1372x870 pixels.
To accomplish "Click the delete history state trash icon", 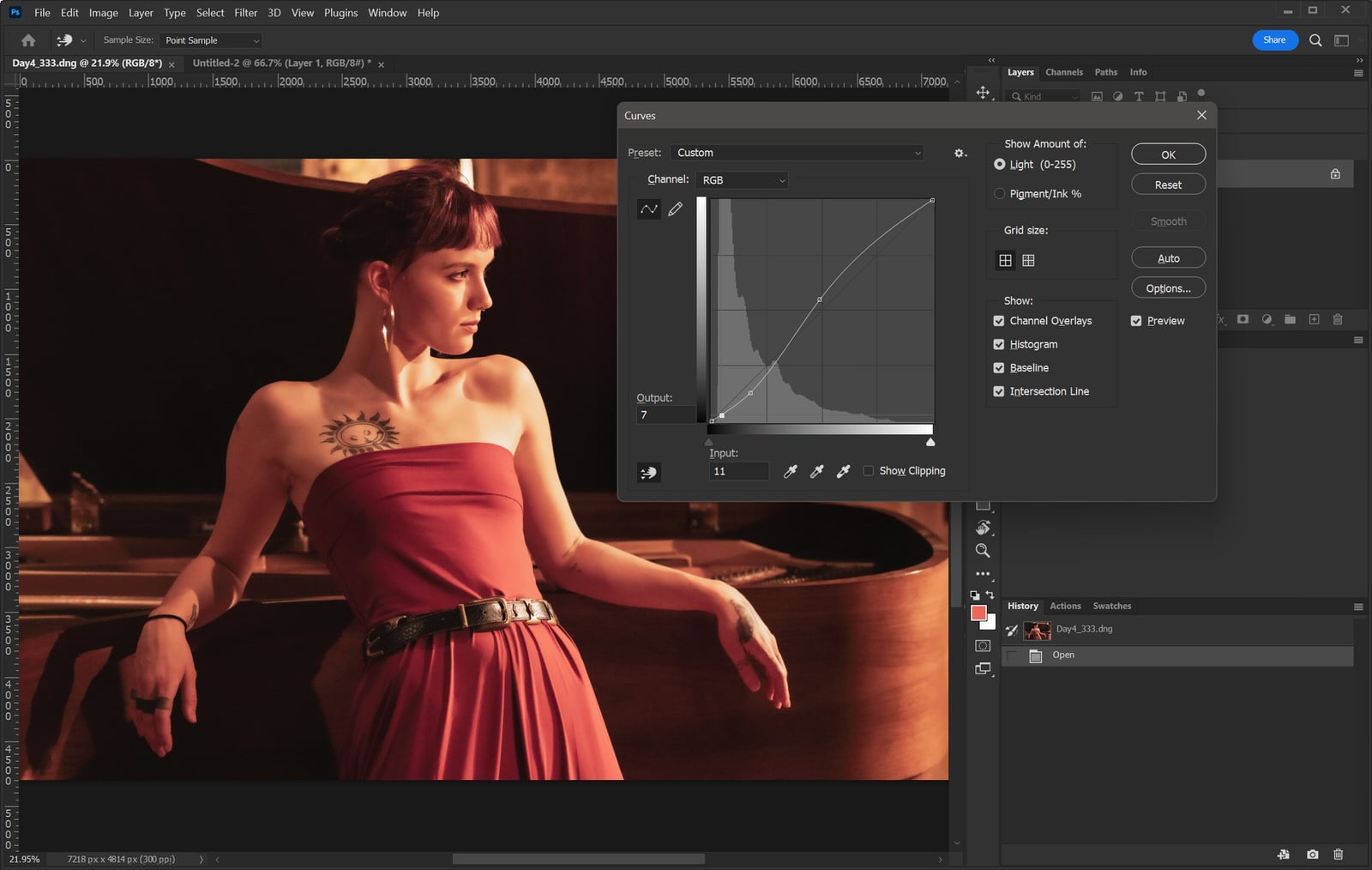I will tap(1339, 855).
